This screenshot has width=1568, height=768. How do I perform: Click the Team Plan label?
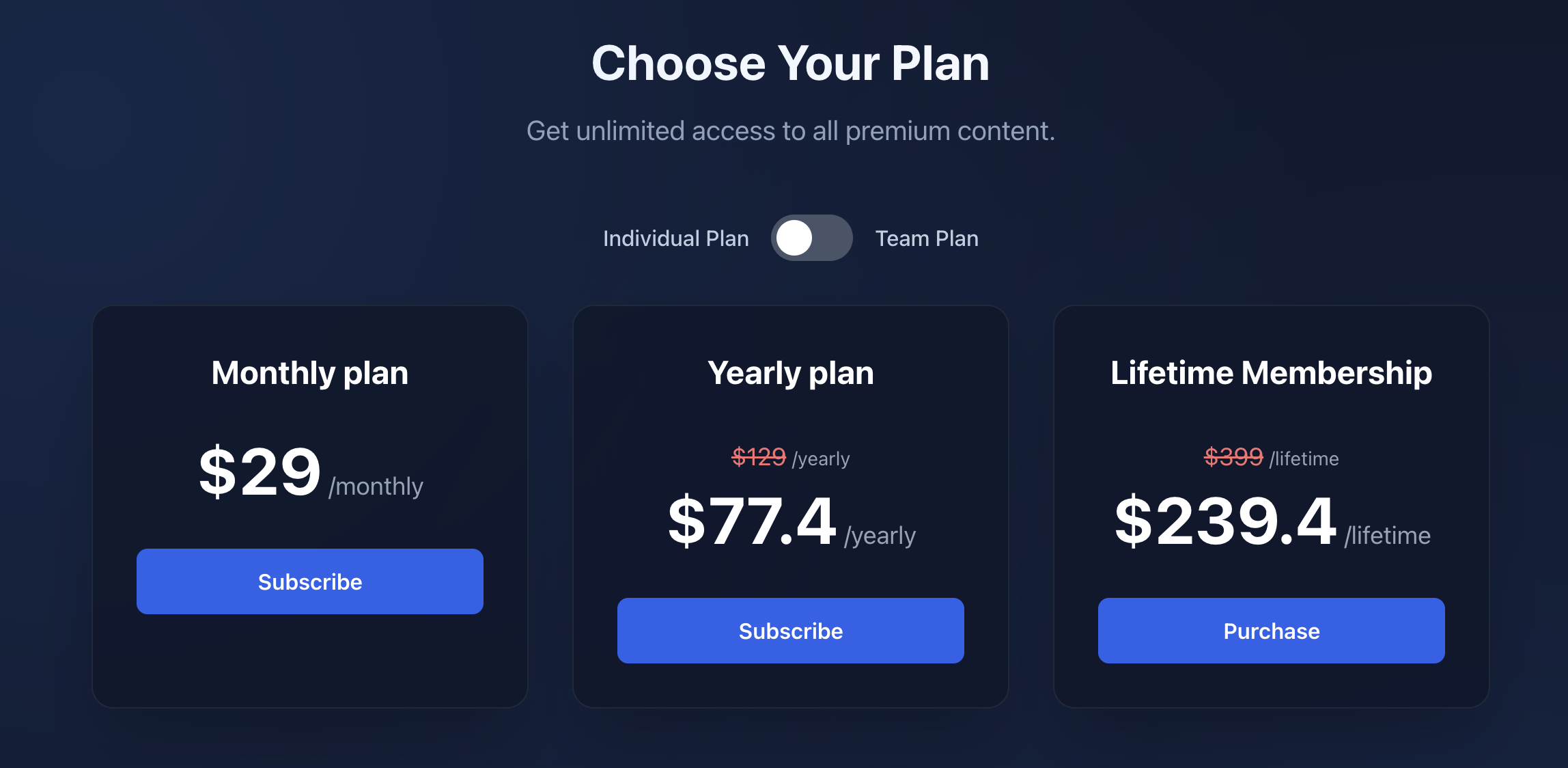[927, 238]
